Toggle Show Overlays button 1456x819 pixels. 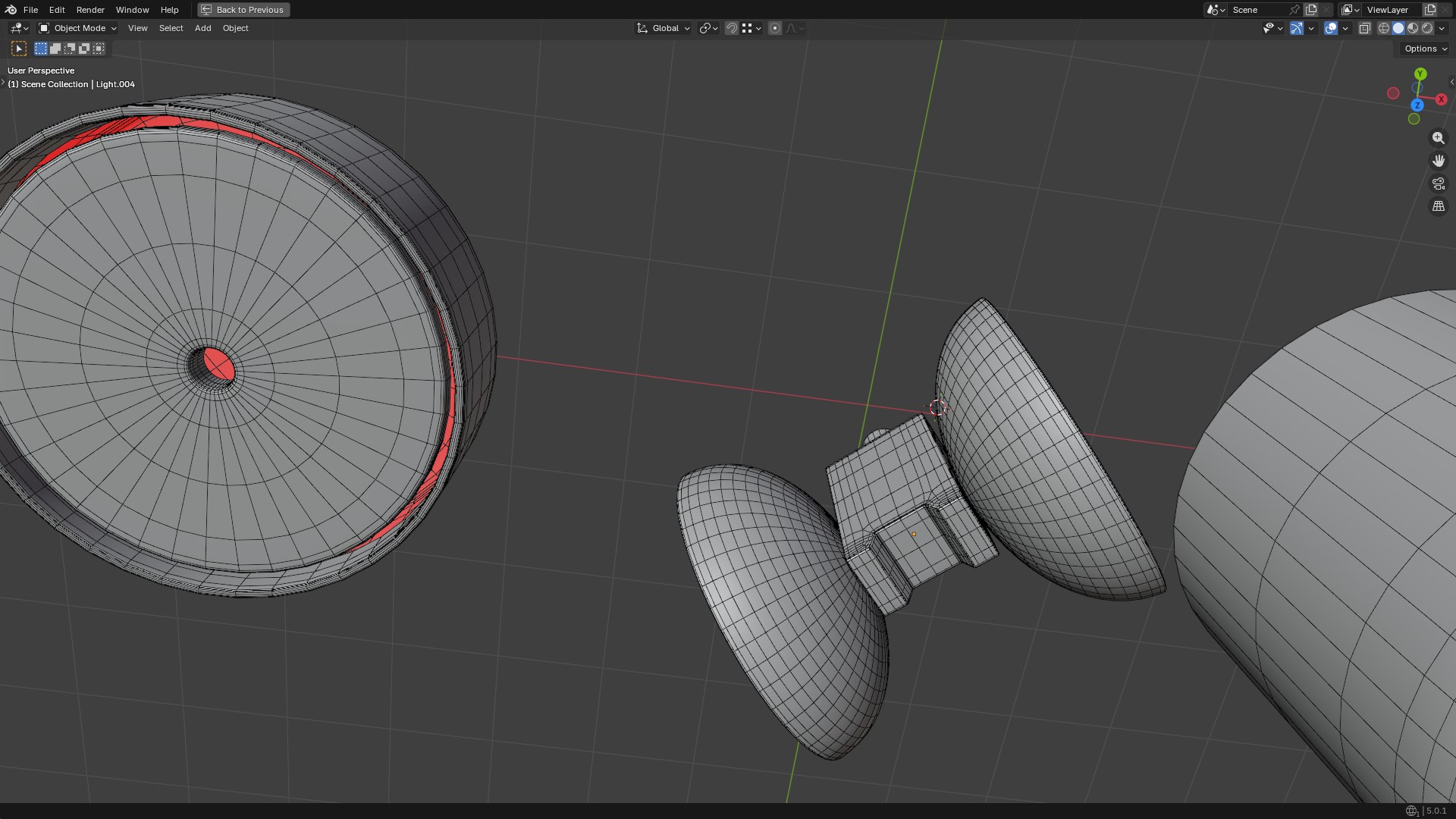1331,28
